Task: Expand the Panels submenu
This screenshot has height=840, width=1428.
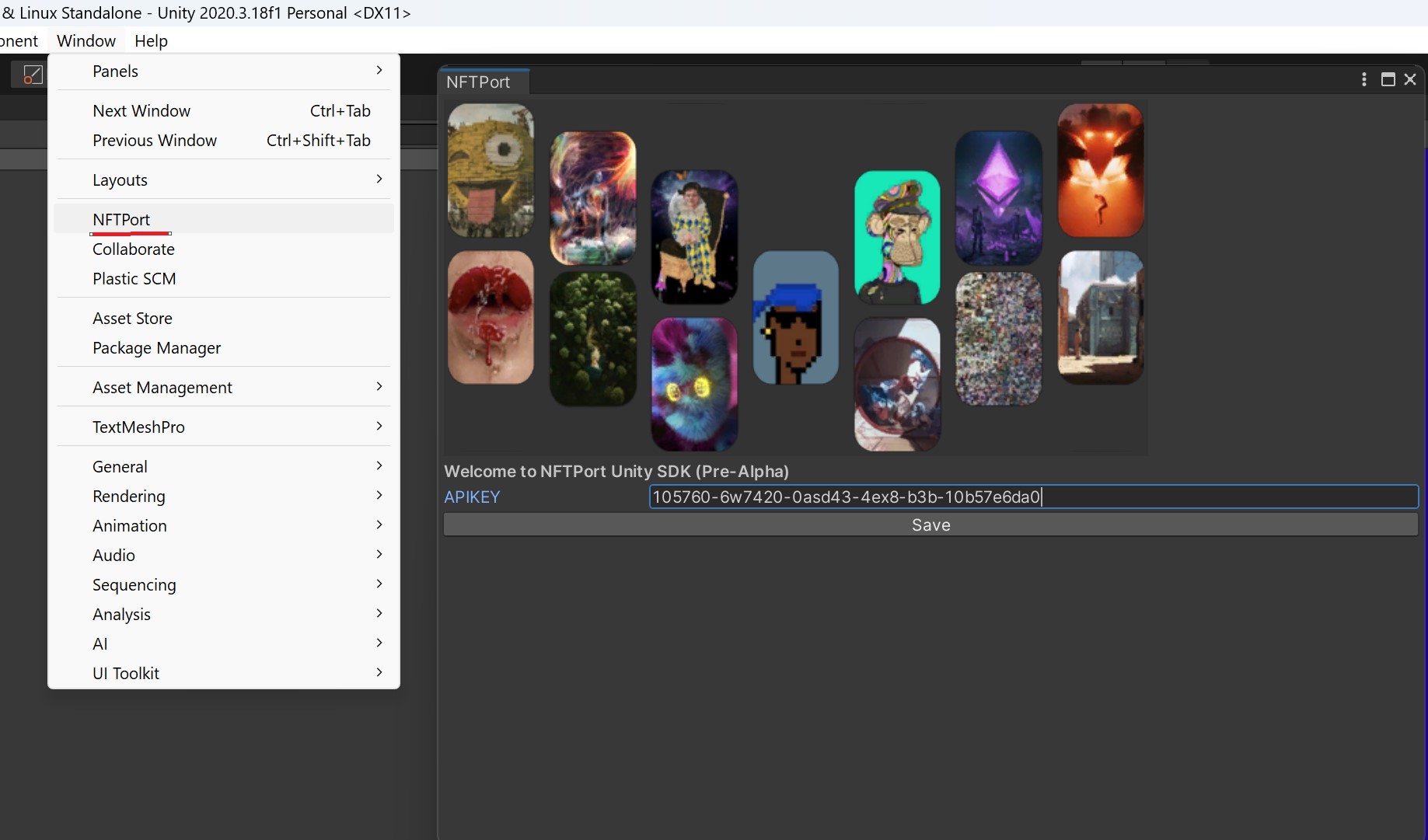Action: coord(224,71)
